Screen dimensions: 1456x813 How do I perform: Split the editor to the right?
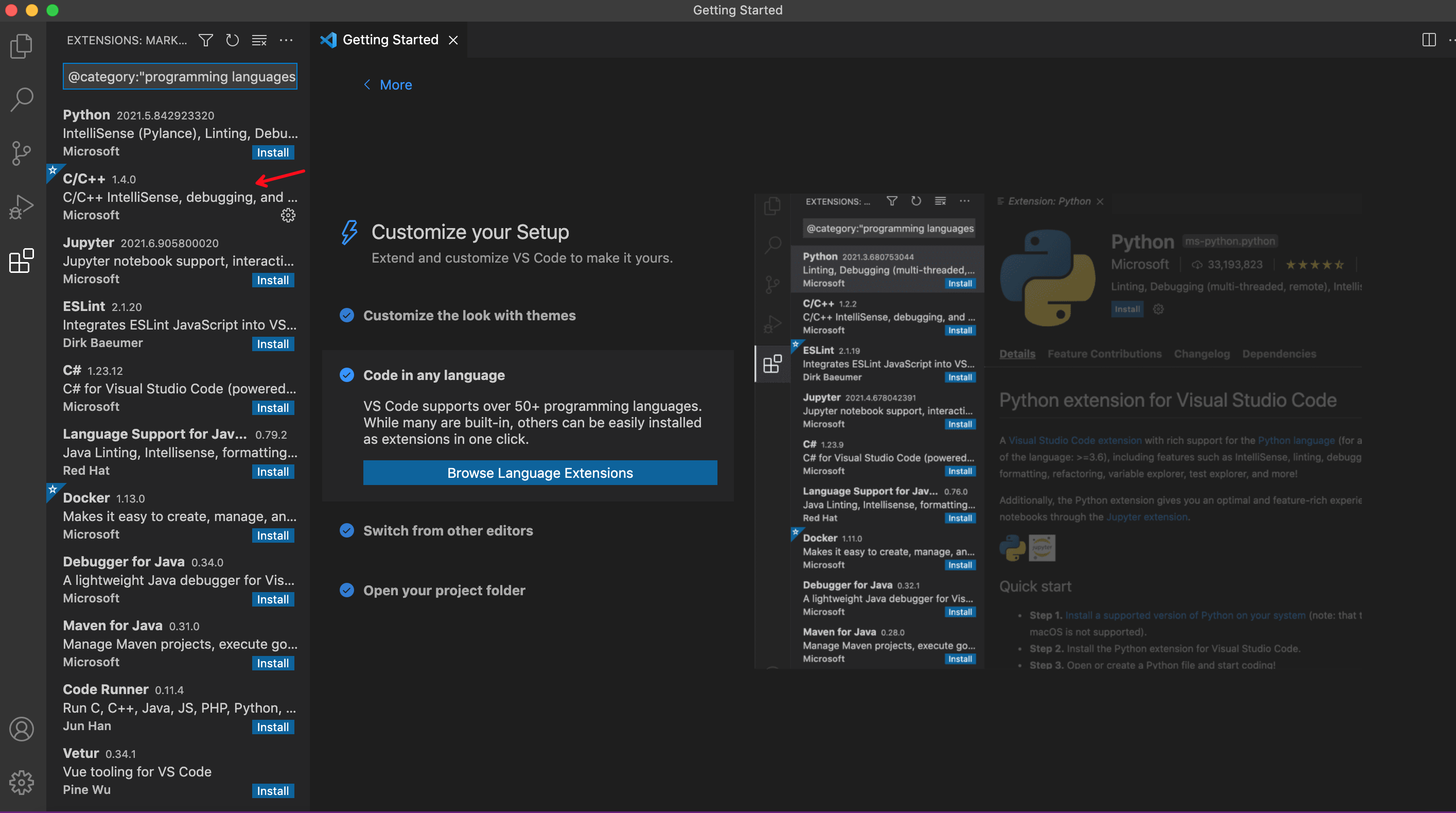point(1429,40)
